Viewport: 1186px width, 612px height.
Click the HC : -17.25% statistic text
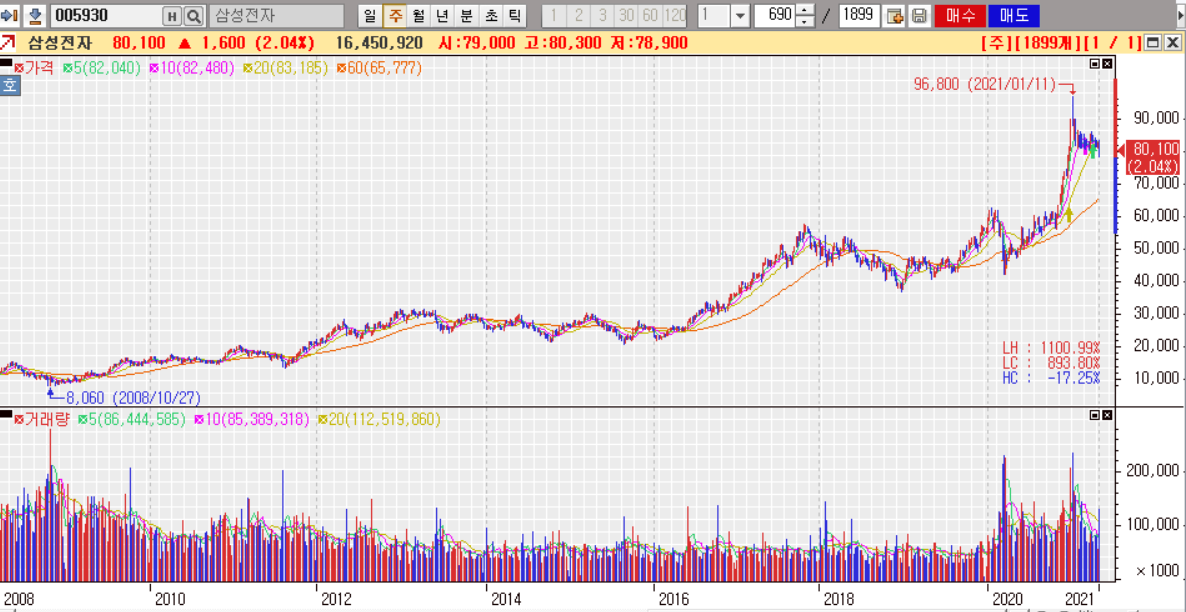click(1051, 377)
